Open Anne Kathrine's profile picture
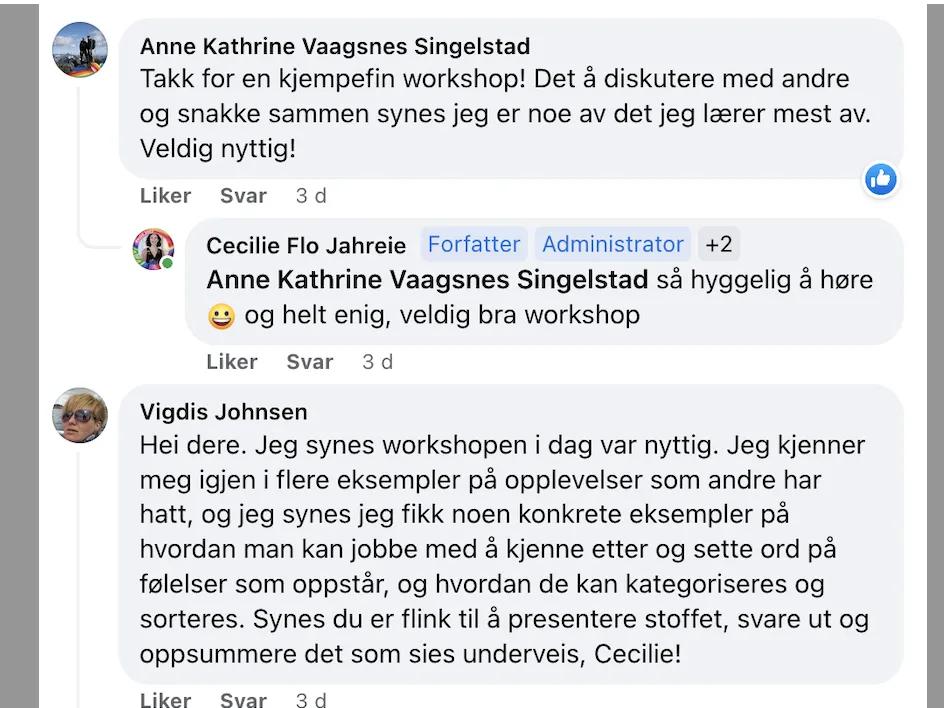The width and height of the screenshot is (944, 708). click(x=80, y=50)
